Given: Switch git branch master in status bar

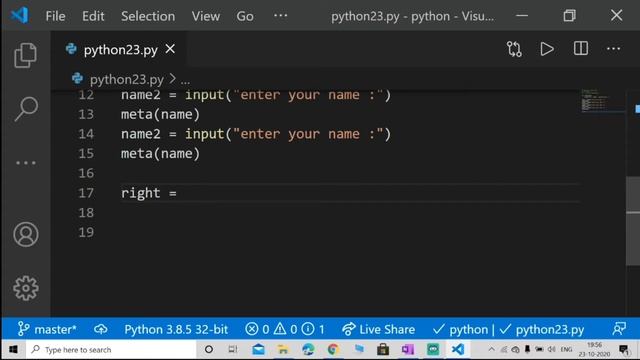Looking at the screenshot, I should (47, 329).
